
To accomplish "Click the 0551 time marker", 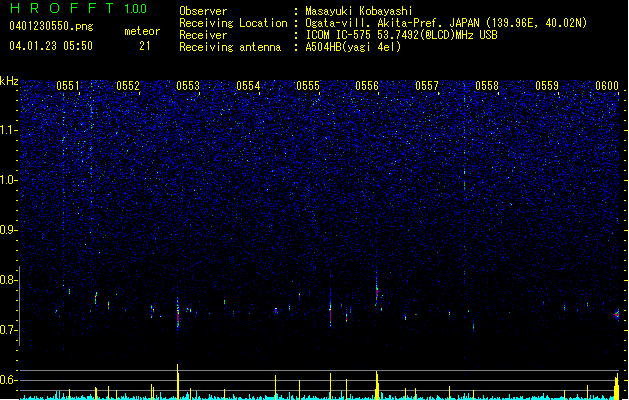I will coord(68,86).
